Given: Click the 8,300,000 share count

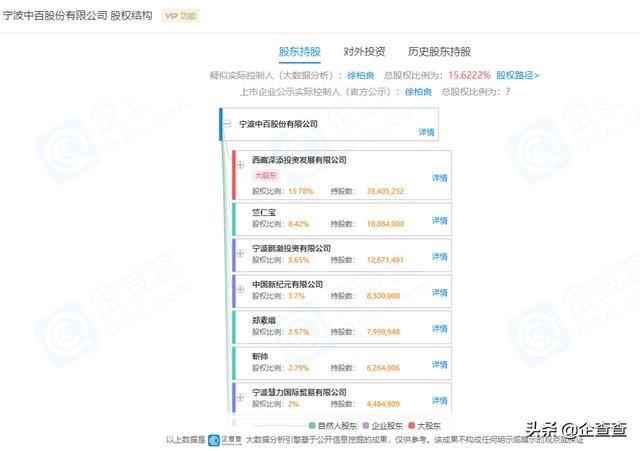Looking at the screenshot, I should coord(383,295).
